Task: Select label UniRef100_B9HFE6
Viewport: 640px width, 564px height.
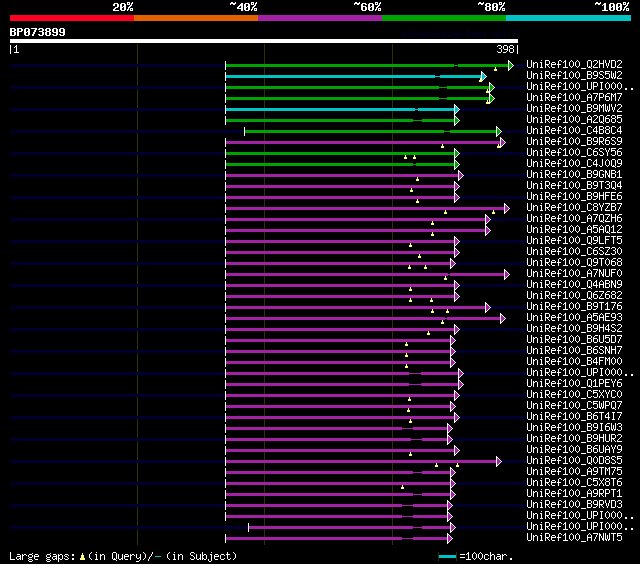Action: (x=574, y=196)
